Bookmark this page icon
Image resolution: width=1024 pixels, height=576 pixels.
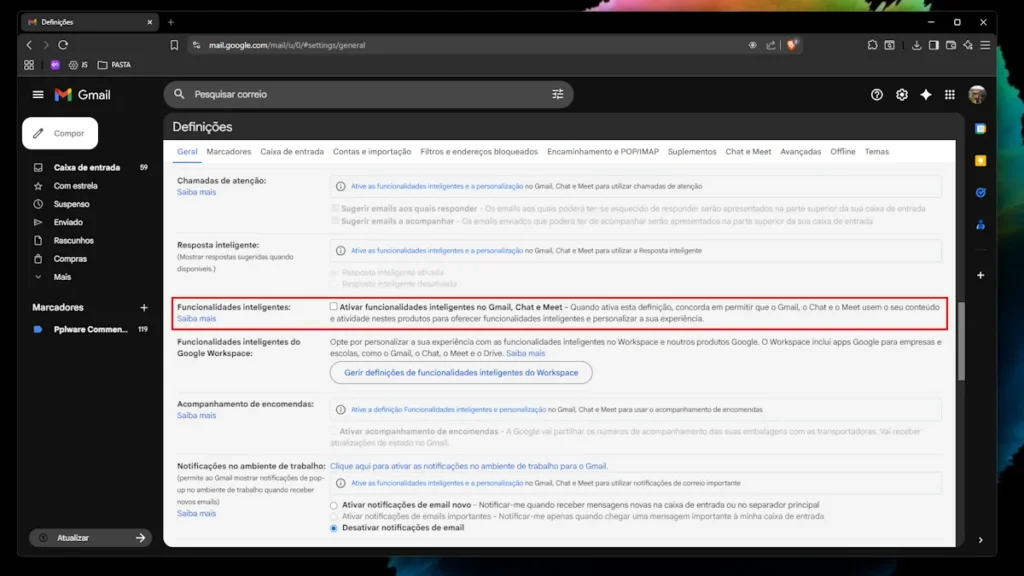[174, 45]
